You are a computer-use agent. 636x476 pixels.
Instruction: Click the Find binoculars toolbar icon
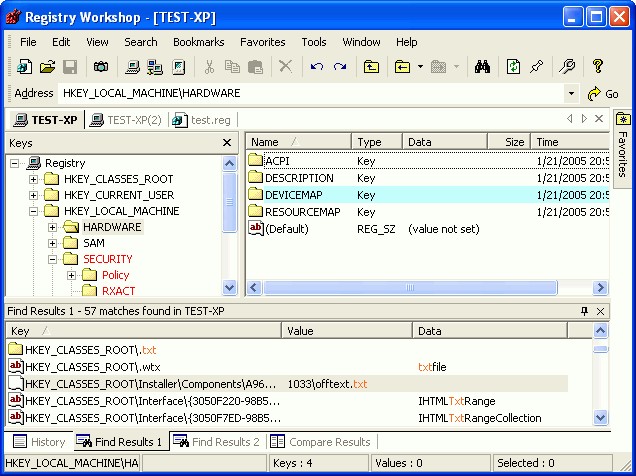(481, 67)
